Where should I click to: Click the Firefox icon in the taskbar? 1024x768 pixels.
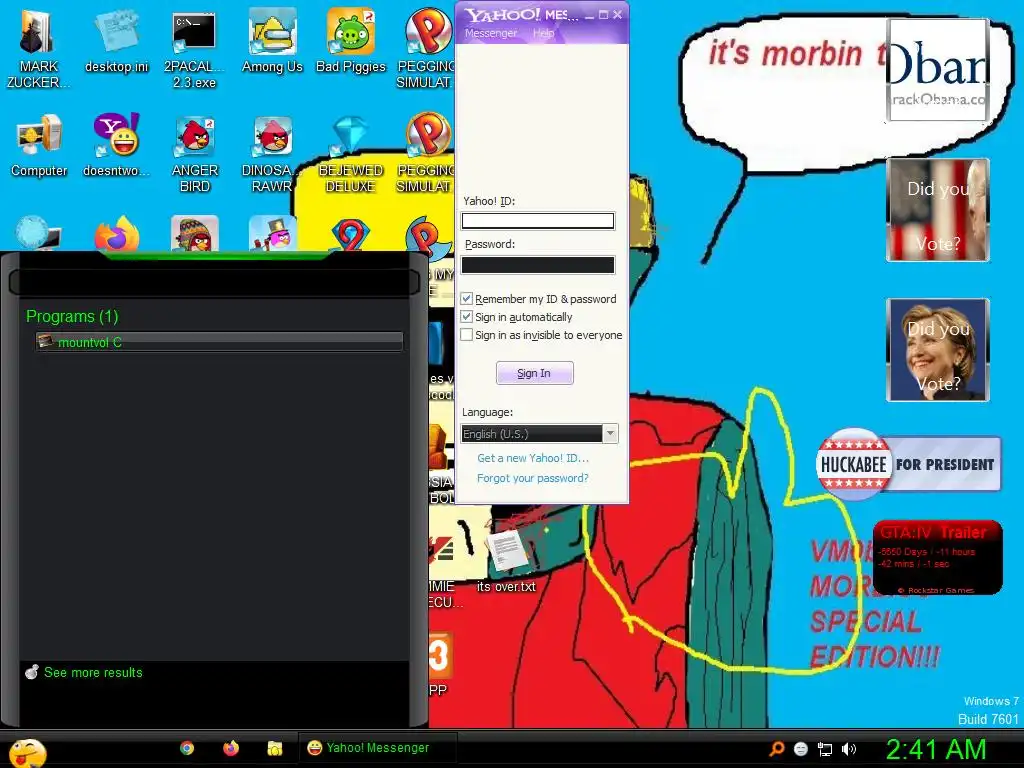pyautogui.click(x=231, y=748)
